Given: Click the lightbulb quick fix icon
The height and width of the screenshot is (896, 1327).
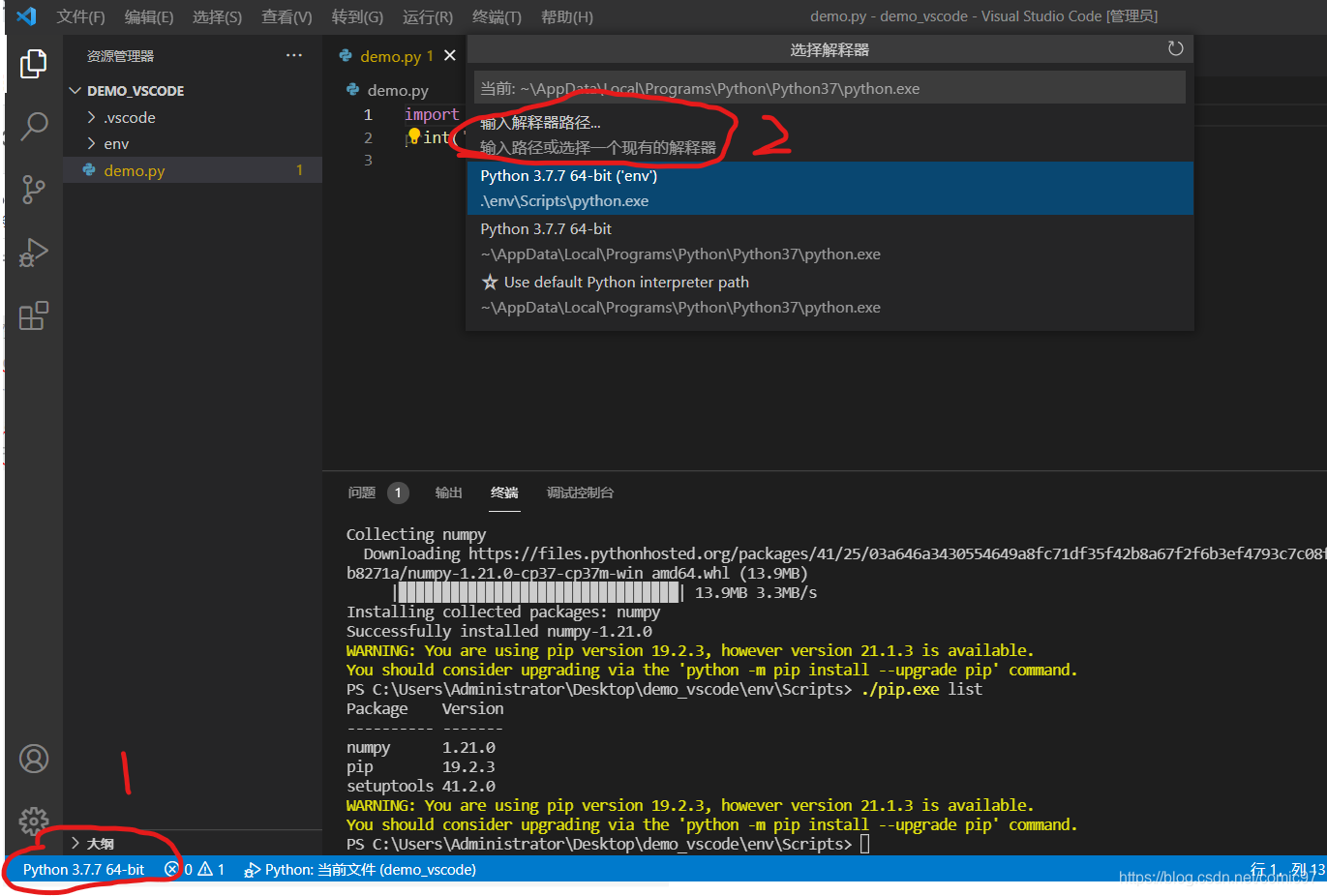Looking at the screenshot, I should [414, 136].
